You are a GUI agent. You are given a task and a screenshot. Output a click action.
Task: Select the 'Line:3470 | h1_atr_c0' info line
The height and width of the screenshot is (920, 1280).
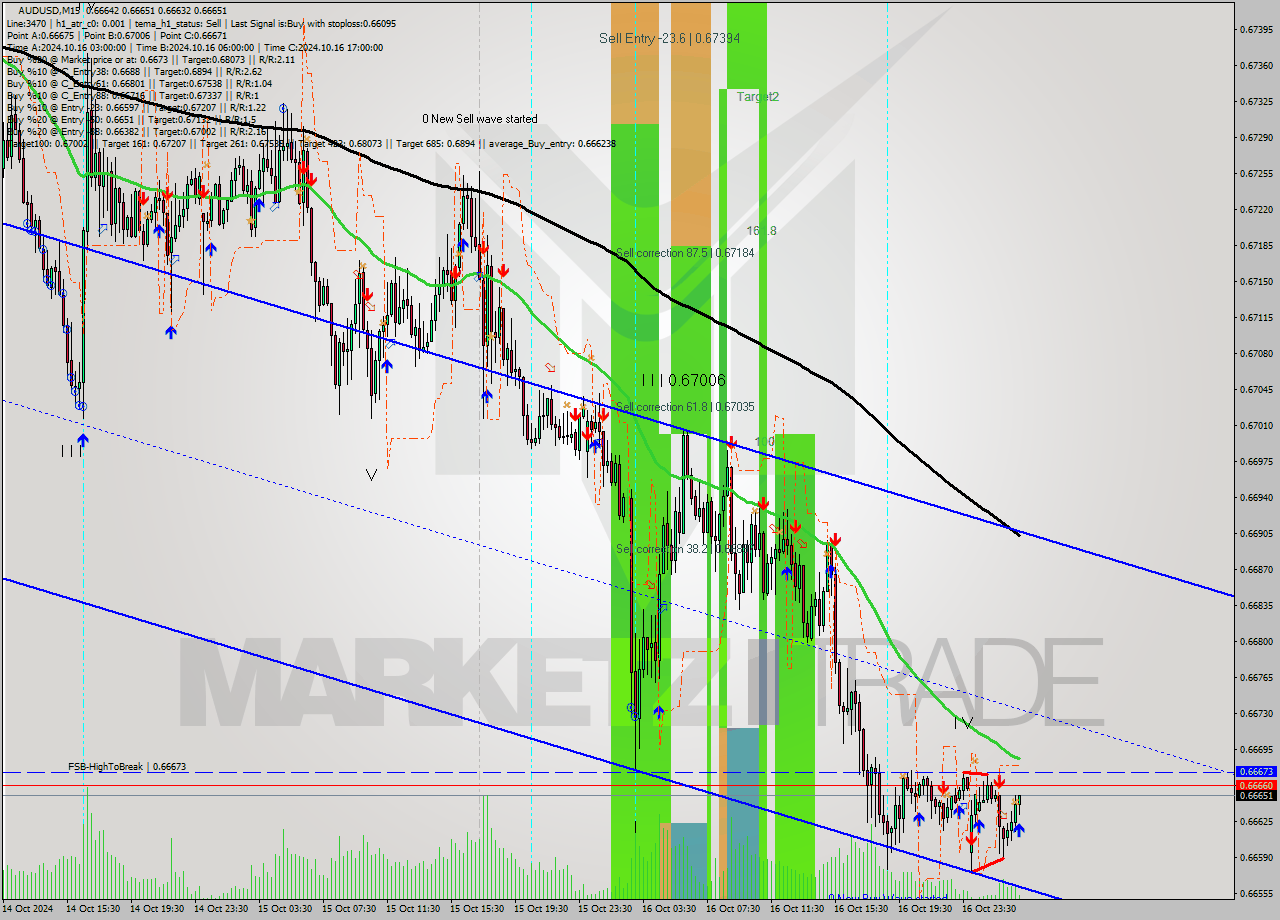point(201,23)
